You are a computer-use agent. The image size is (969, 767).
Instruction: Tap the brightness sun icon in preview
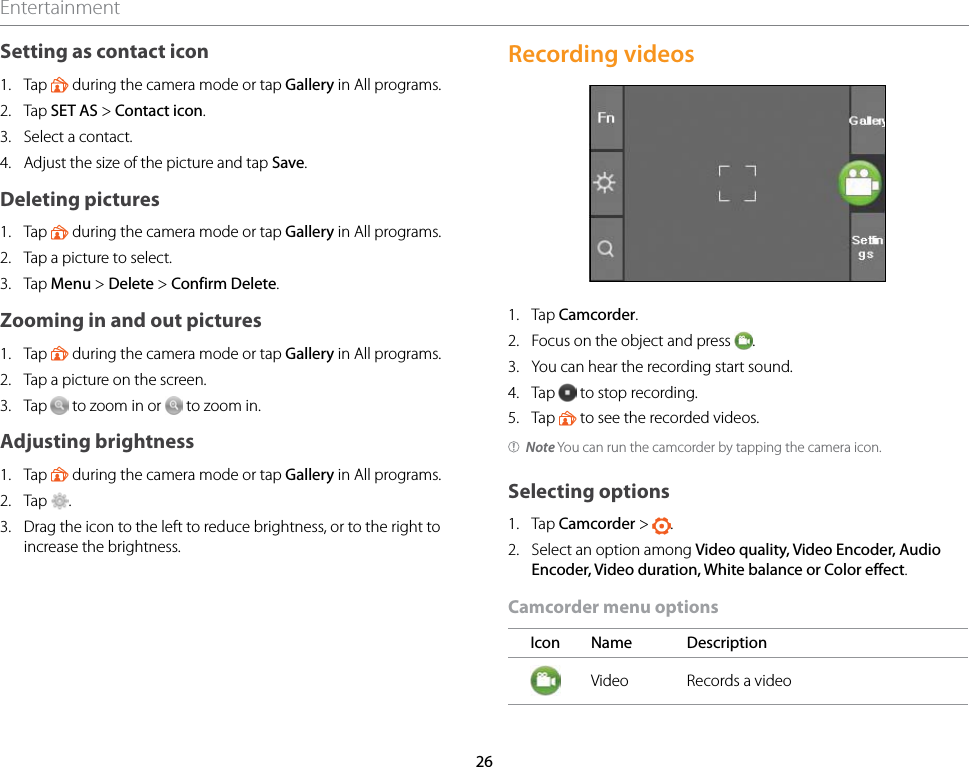coord(604,183)
